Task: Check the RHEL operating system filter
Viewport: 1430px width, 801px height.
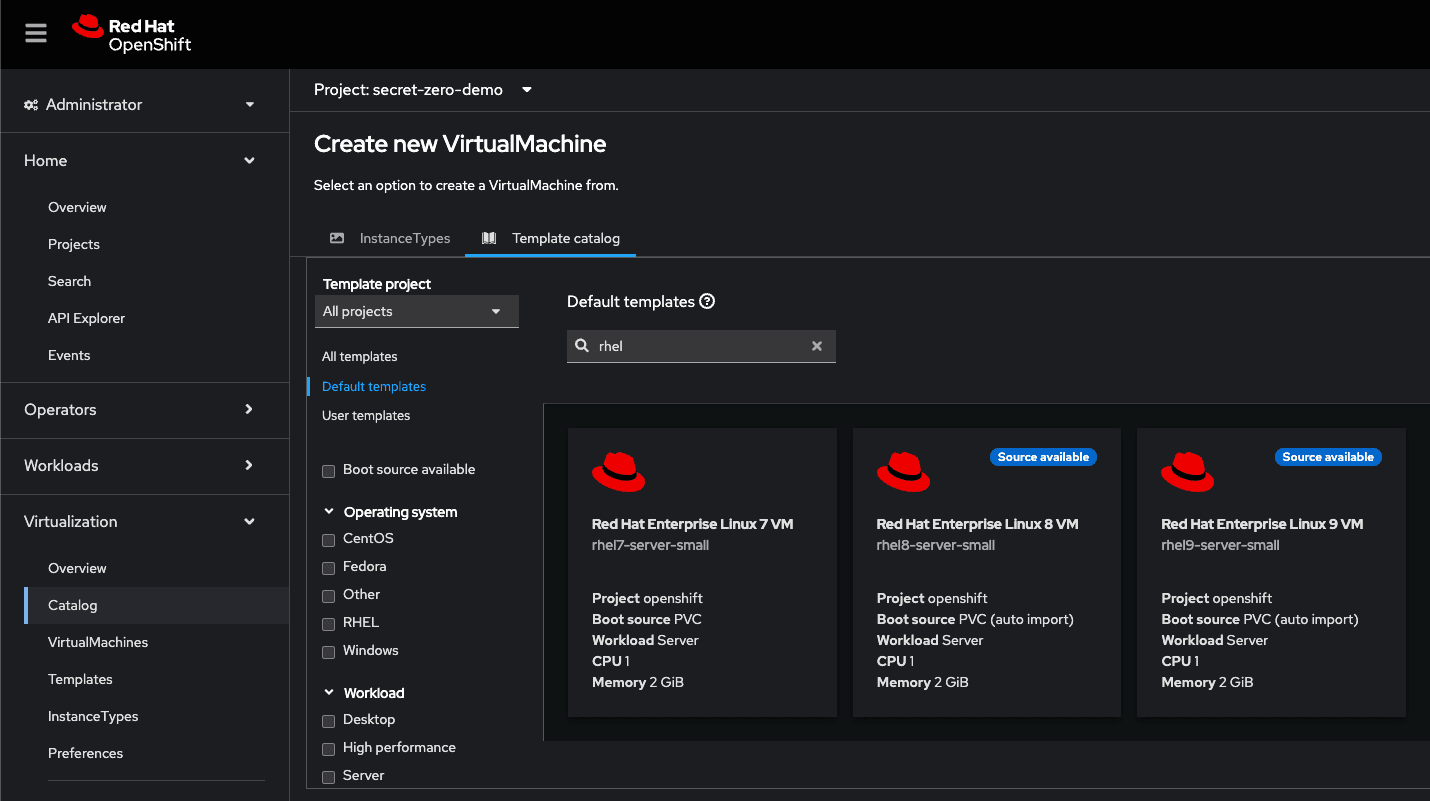Action: (328, 622)
